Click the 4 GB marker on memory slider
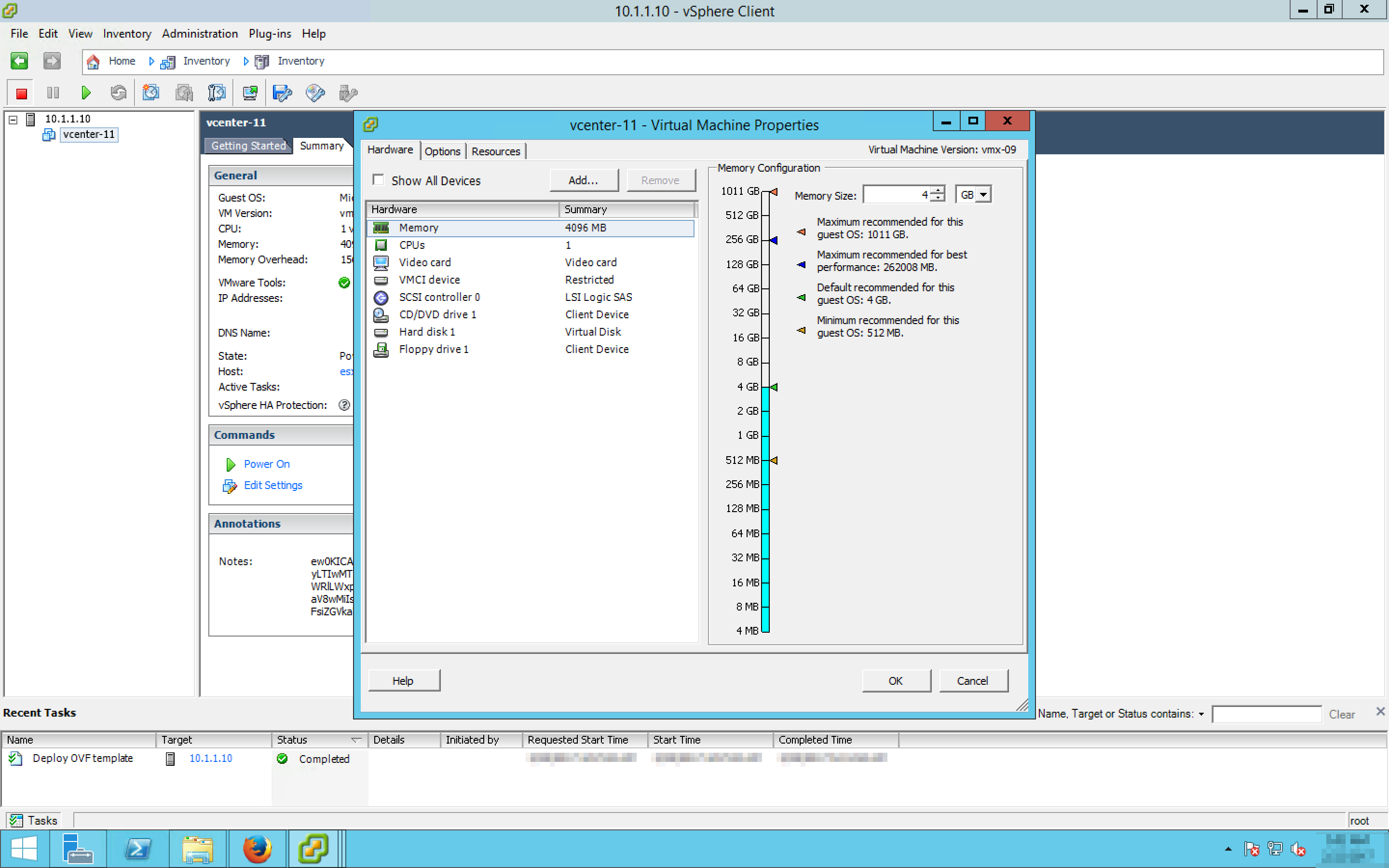The width and height of the screenshot is (1389, 868). pos(773,387)
